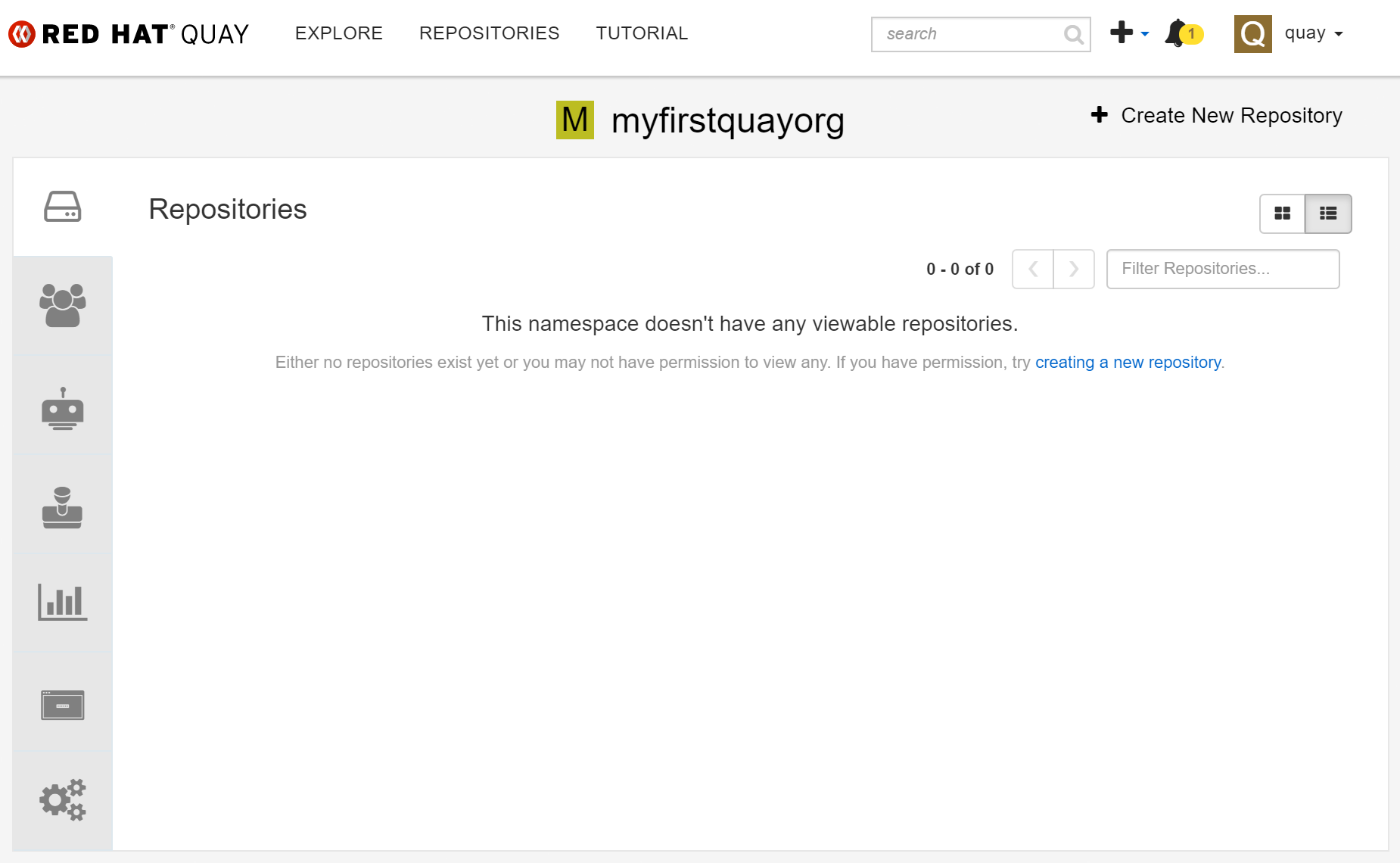Click the search magnifier icon

coord(1073,34)
